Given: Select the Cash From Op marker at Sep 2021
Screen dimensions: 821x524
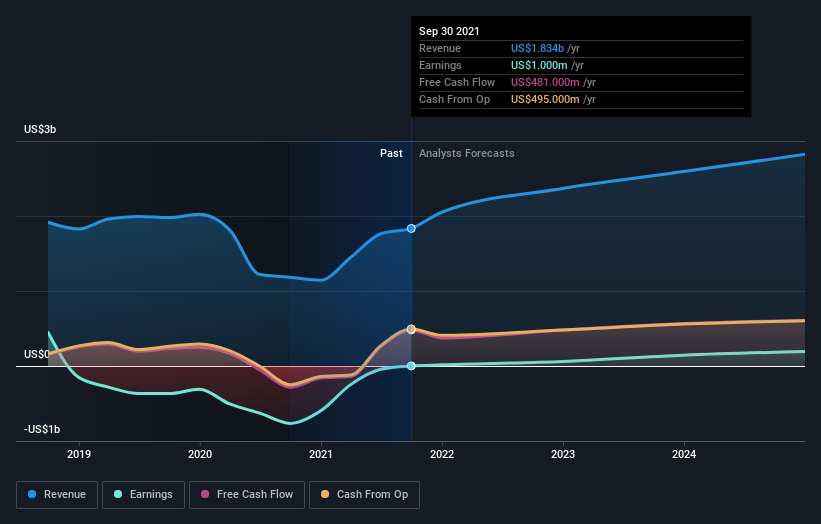Looking at the screenshot, I should (412, 329).
